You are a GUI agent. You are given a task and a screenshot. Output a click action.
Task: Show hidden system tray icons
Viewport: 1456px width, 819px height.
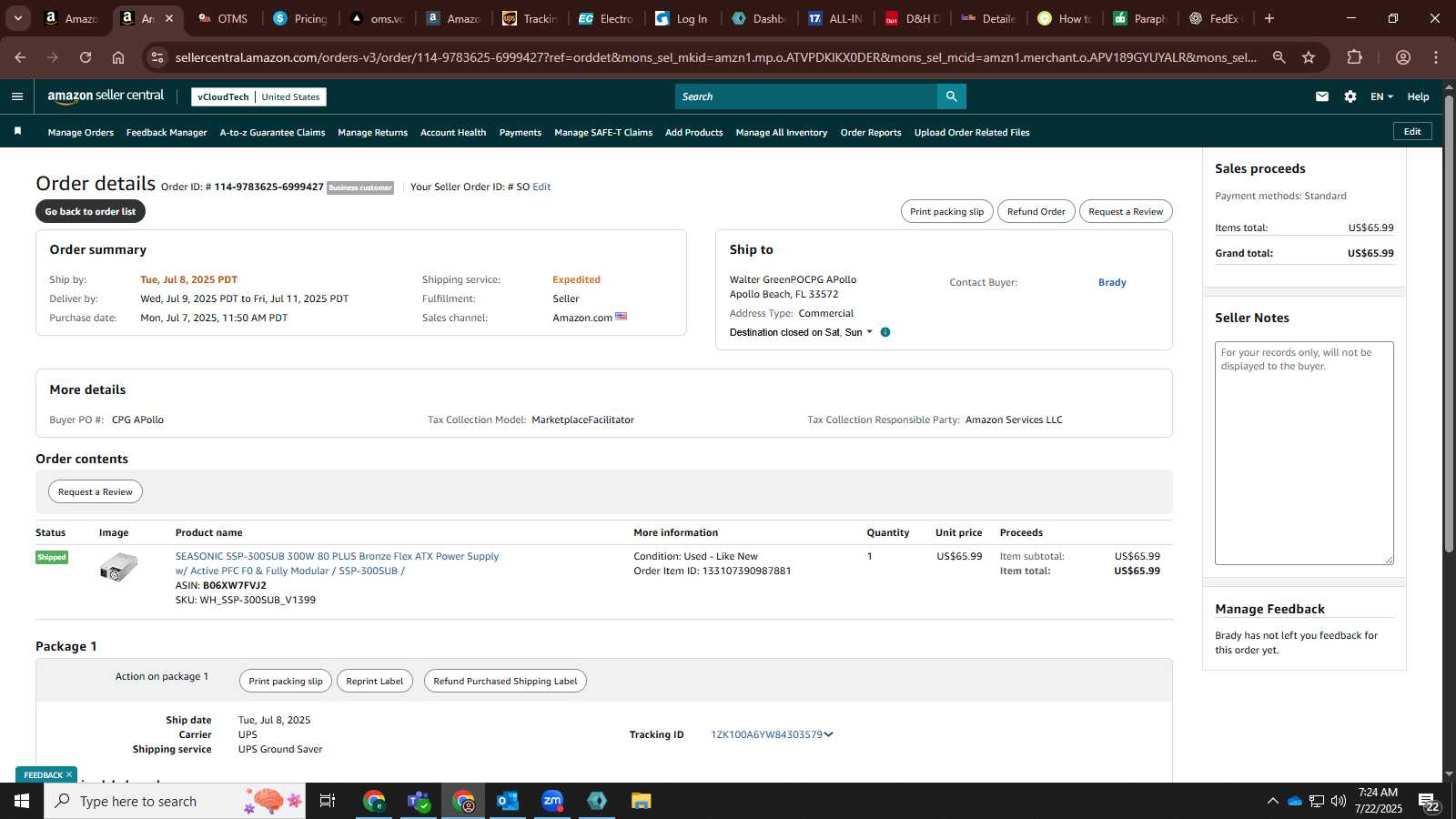(x=1272, y=801)
